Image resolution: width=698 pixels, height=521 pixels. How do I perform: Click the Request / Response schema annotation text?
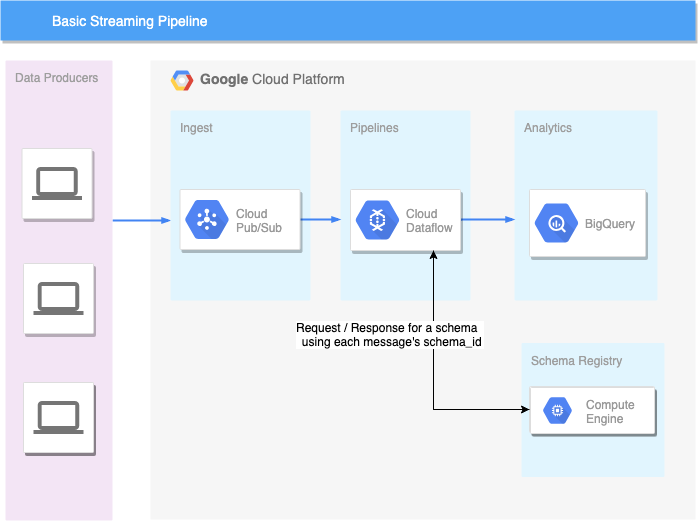[389, 335]
